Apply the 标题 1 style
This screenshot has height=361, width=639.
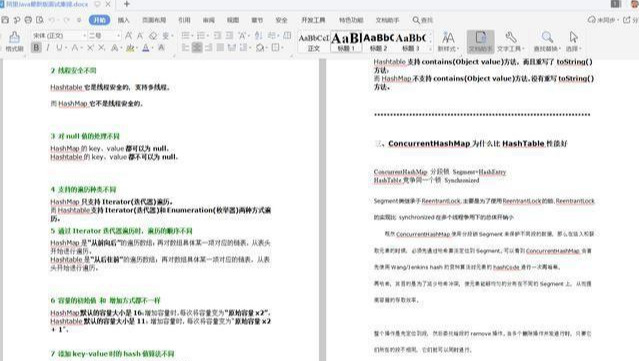coord(346,42)
